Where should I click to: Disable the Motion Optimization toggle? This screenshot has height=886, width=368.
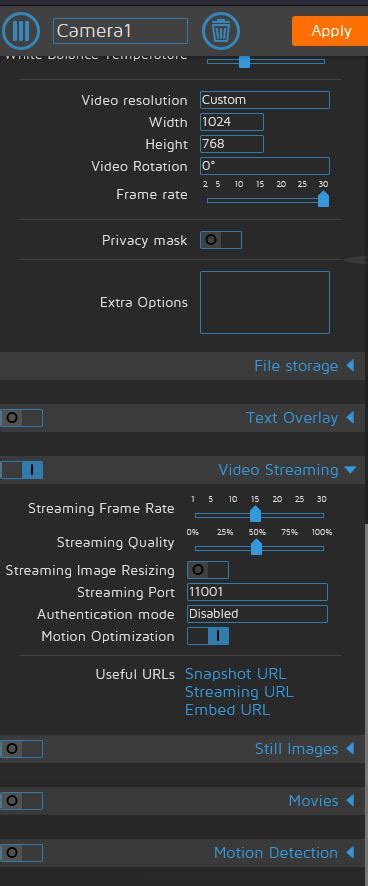(x=208, y=636)
